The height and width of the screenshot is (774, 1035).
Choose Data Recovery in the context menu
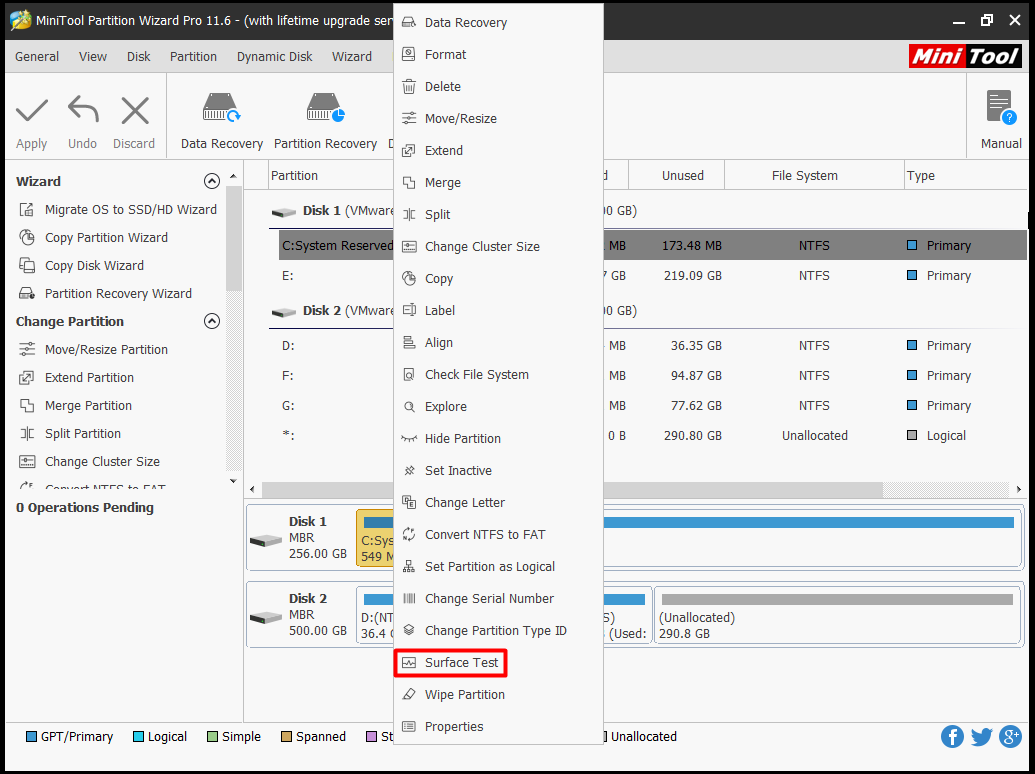(x=498, y=22)
